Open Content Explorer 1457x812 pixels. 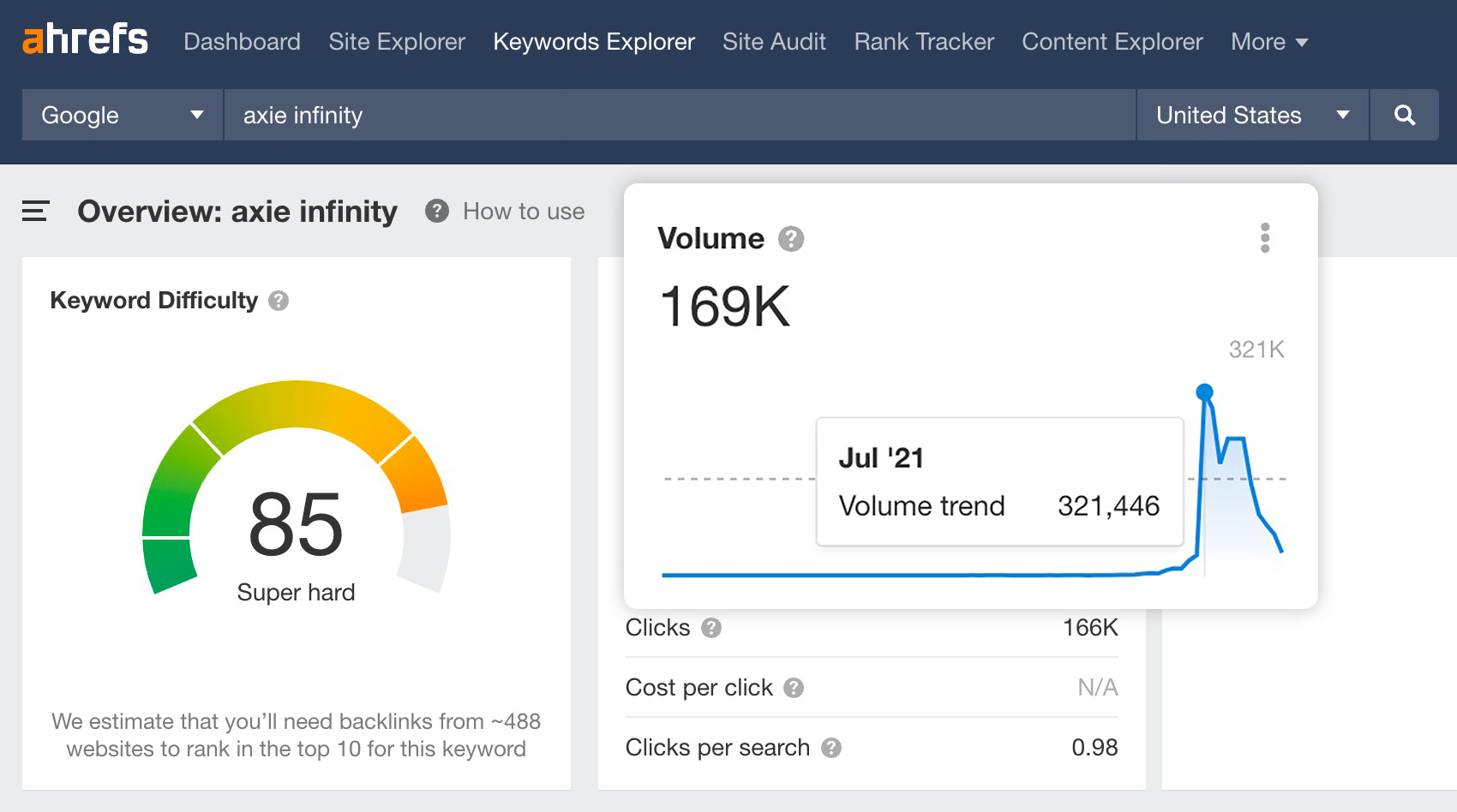tap(1111, 41)
